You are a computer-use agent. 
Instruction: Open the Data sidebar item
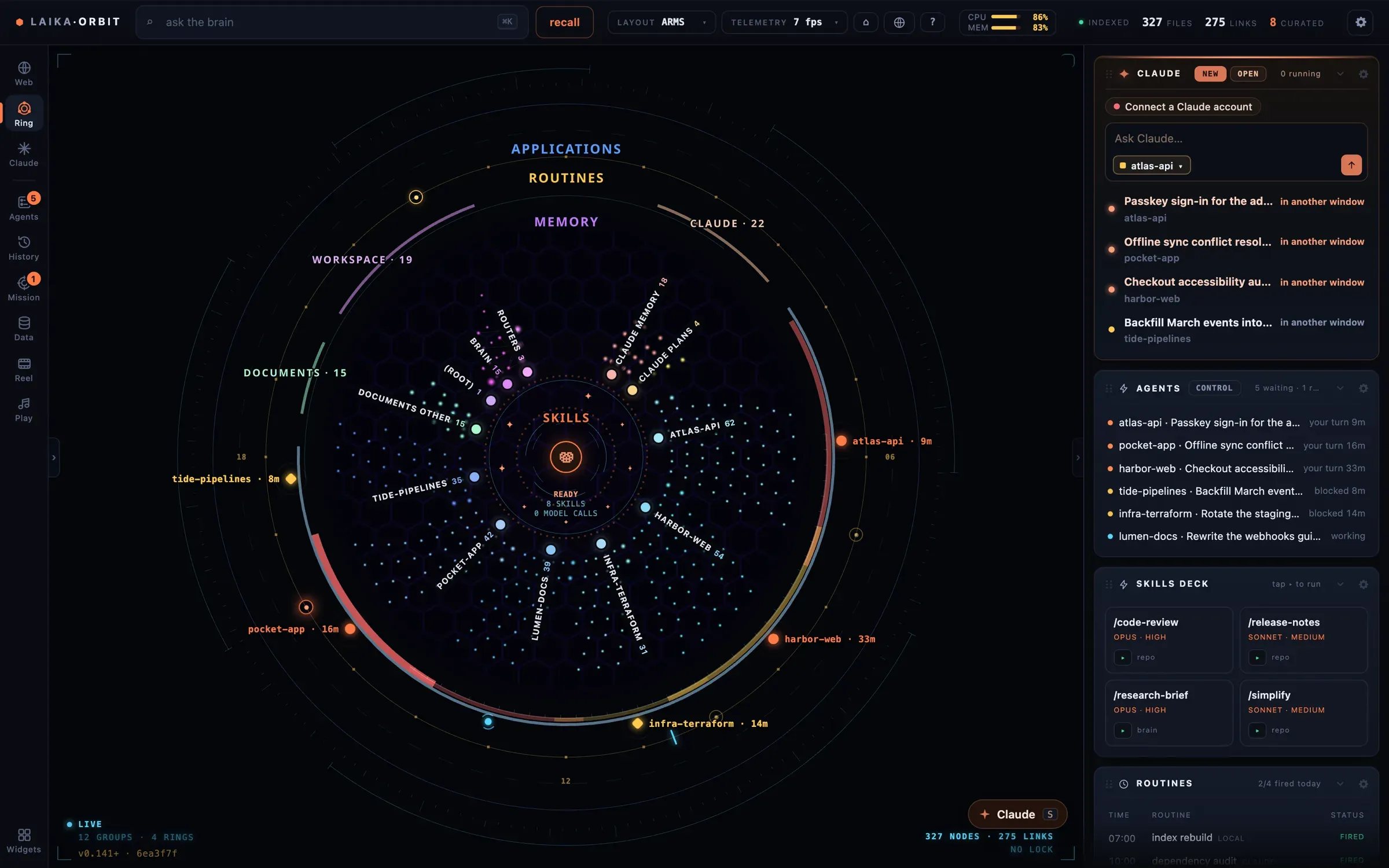(24, 329)
